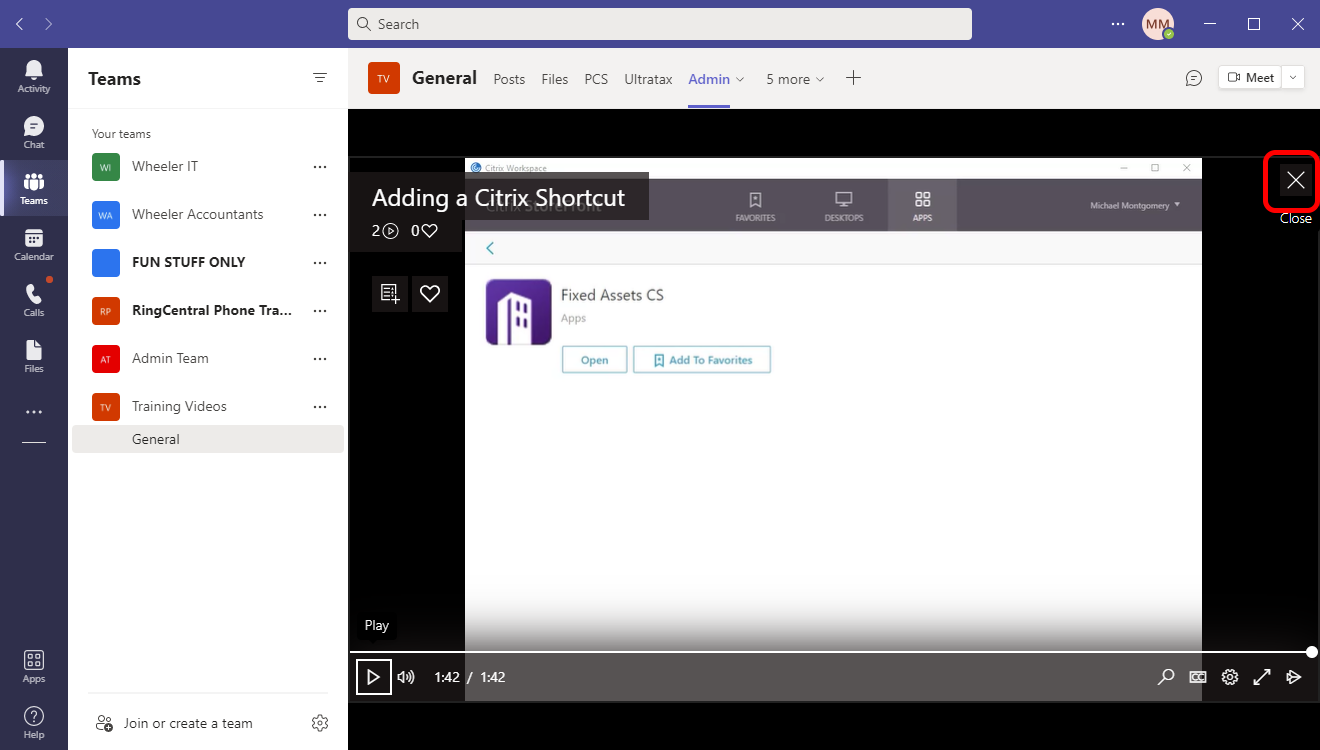Search within the video with the magnifier
This screenshot has width=1320, height=750.
(x=1166, y=677)
